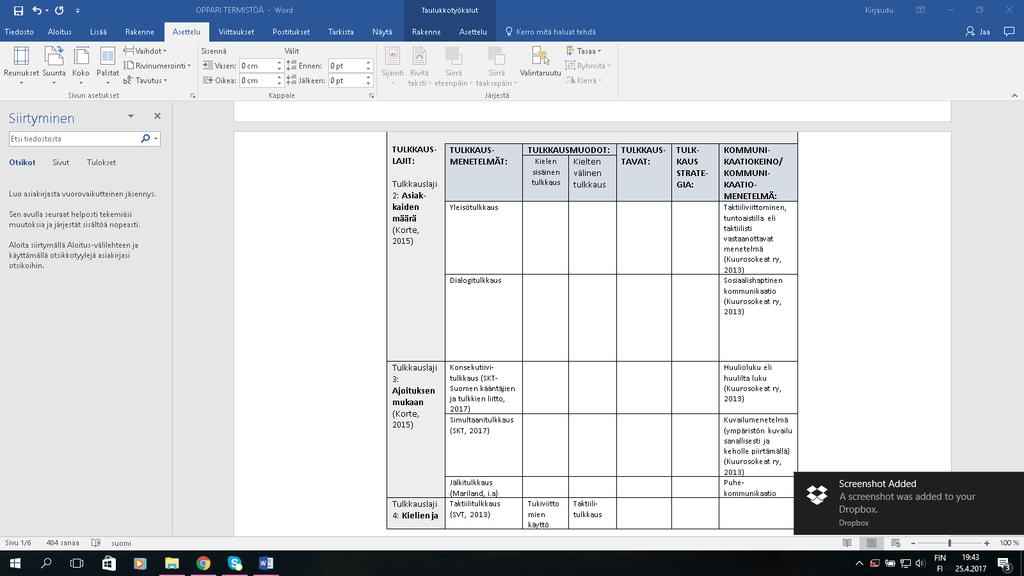
Task: Open the Sivun asetukset dialog launcher
Action: (193, 95)
